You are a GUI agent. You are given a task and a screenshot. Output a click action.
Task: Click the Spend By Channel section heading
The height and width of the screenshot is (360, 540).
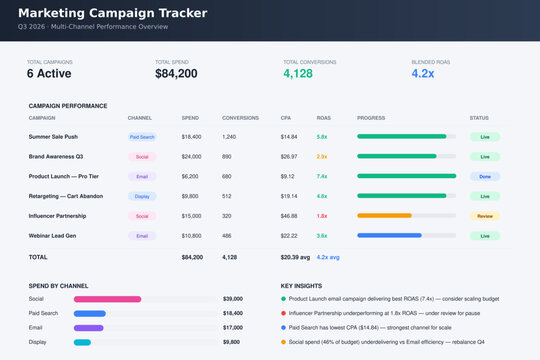58,286
